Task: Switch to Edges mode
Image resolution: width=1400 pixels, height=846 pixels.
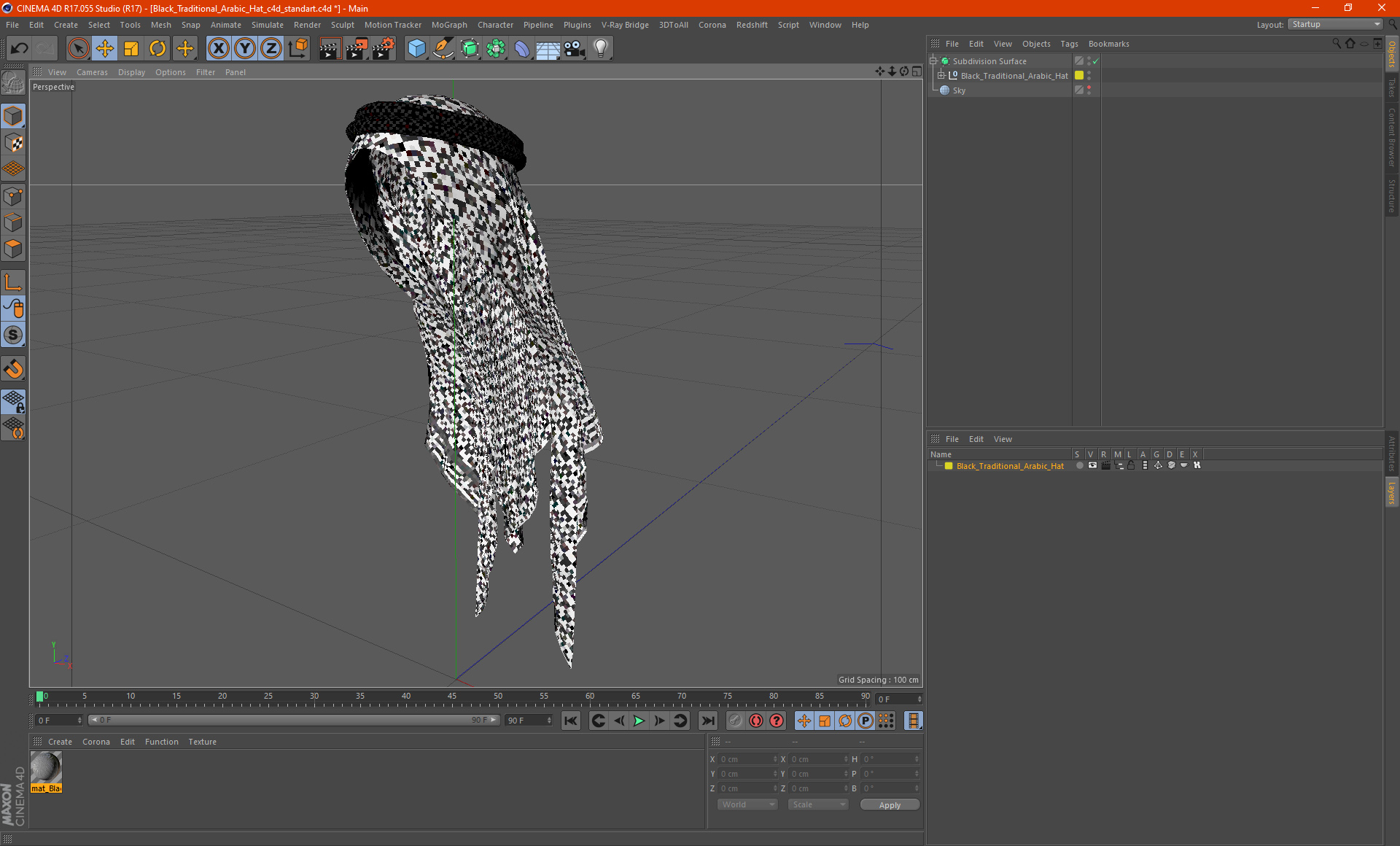Action: point(13,222)
